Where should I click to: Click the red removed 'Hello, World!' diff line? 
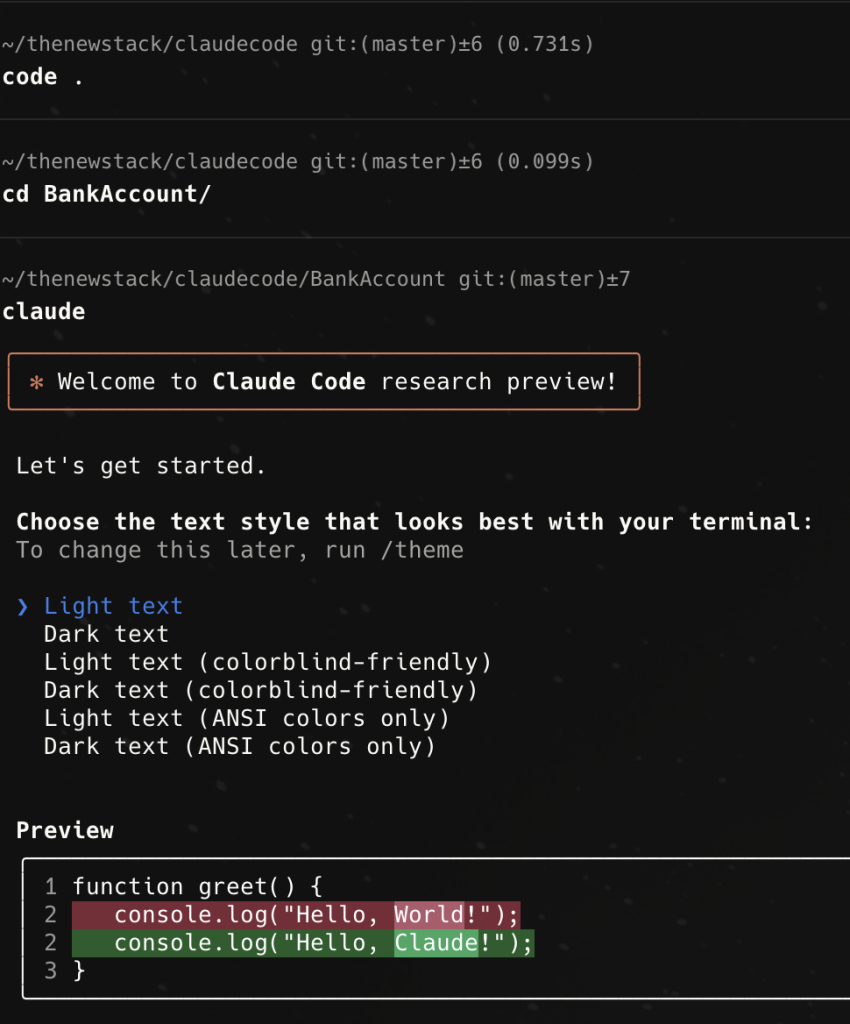pyautogui.click(x=296, y=915)
